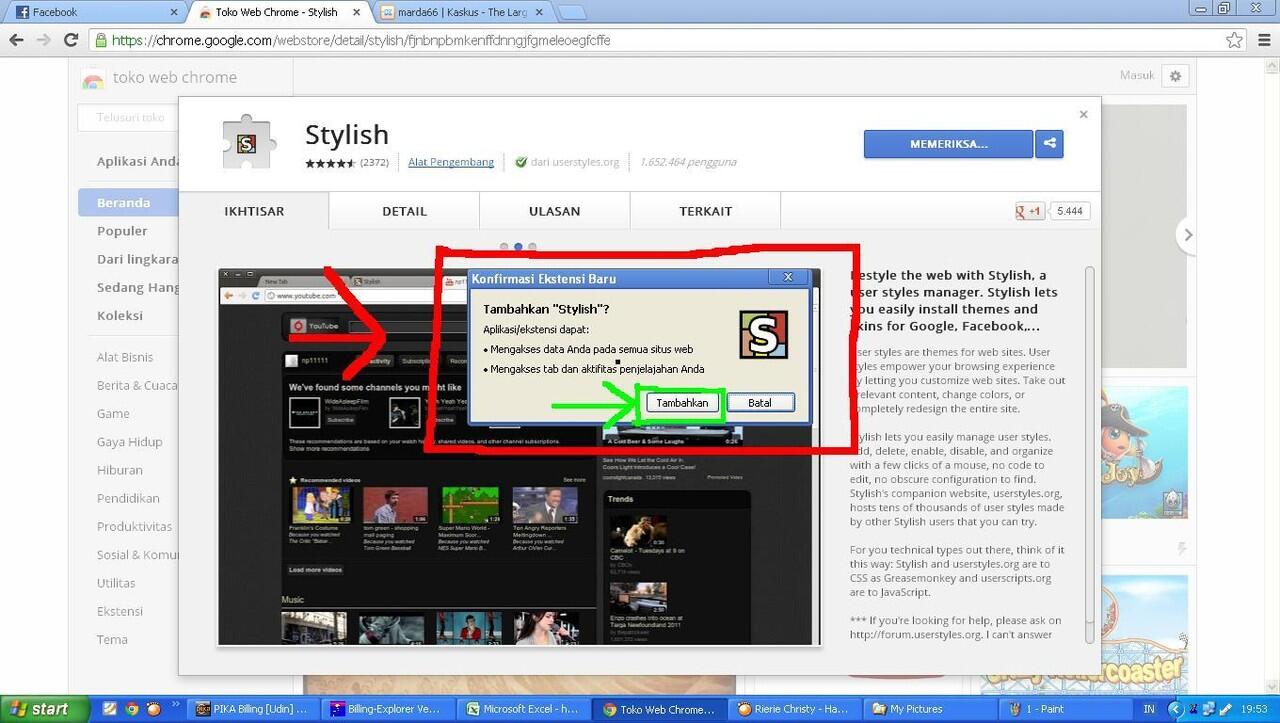Click Batal in the confirmation dialog
The height and width of the screenshot is (723, 1280).
[760, 403]
